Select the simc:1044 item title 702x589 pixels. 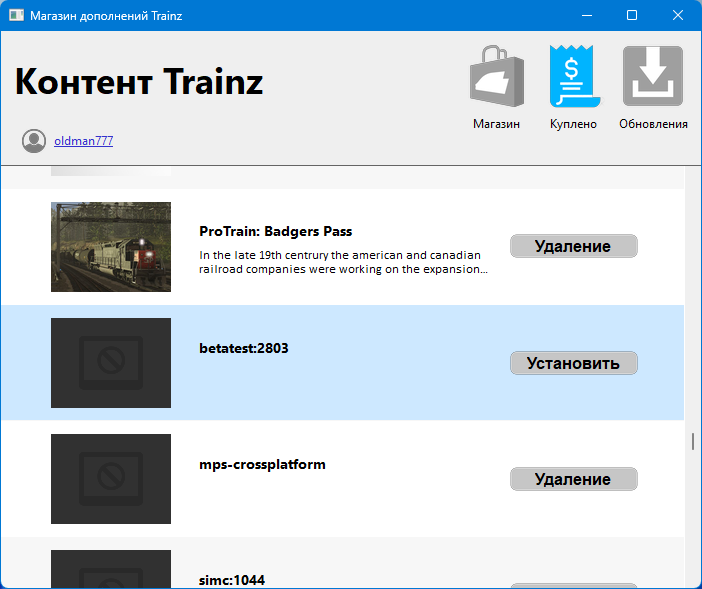click(232, 580)
